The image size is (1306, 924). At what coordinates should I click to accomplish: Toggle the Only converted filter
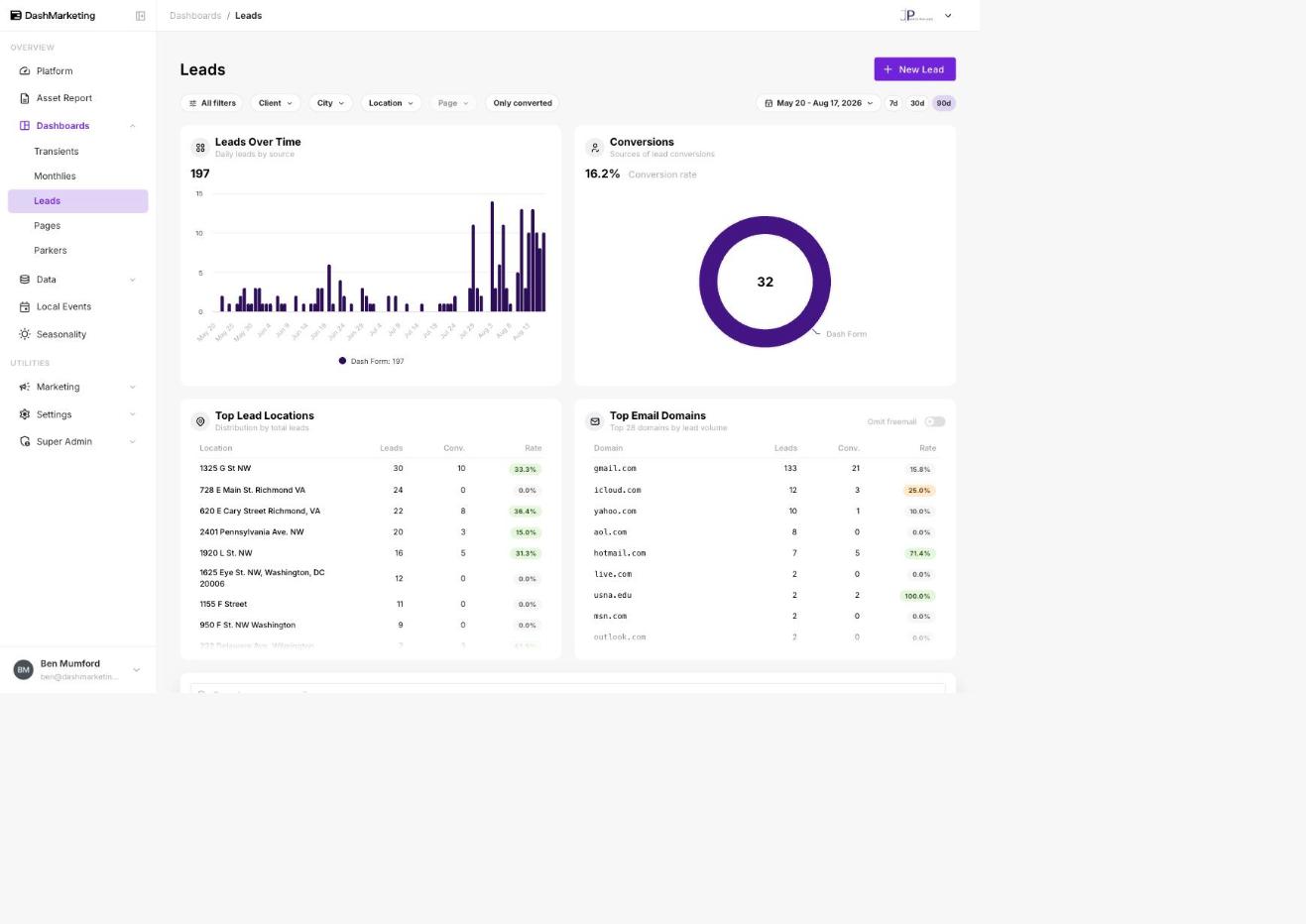pos(523,103)
